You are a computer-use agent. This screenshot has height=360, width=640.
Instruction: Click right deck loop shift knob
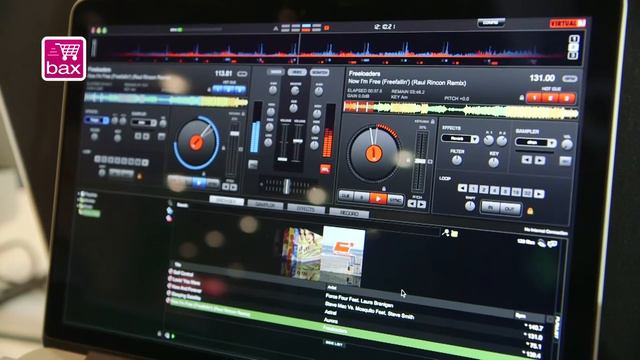tap(470, 206)
